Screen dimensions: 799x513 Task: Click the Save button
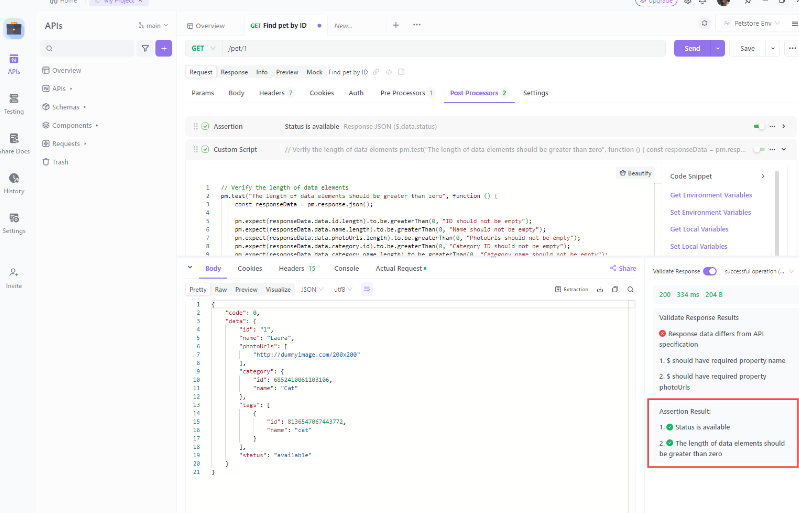(x=748, y=48)
